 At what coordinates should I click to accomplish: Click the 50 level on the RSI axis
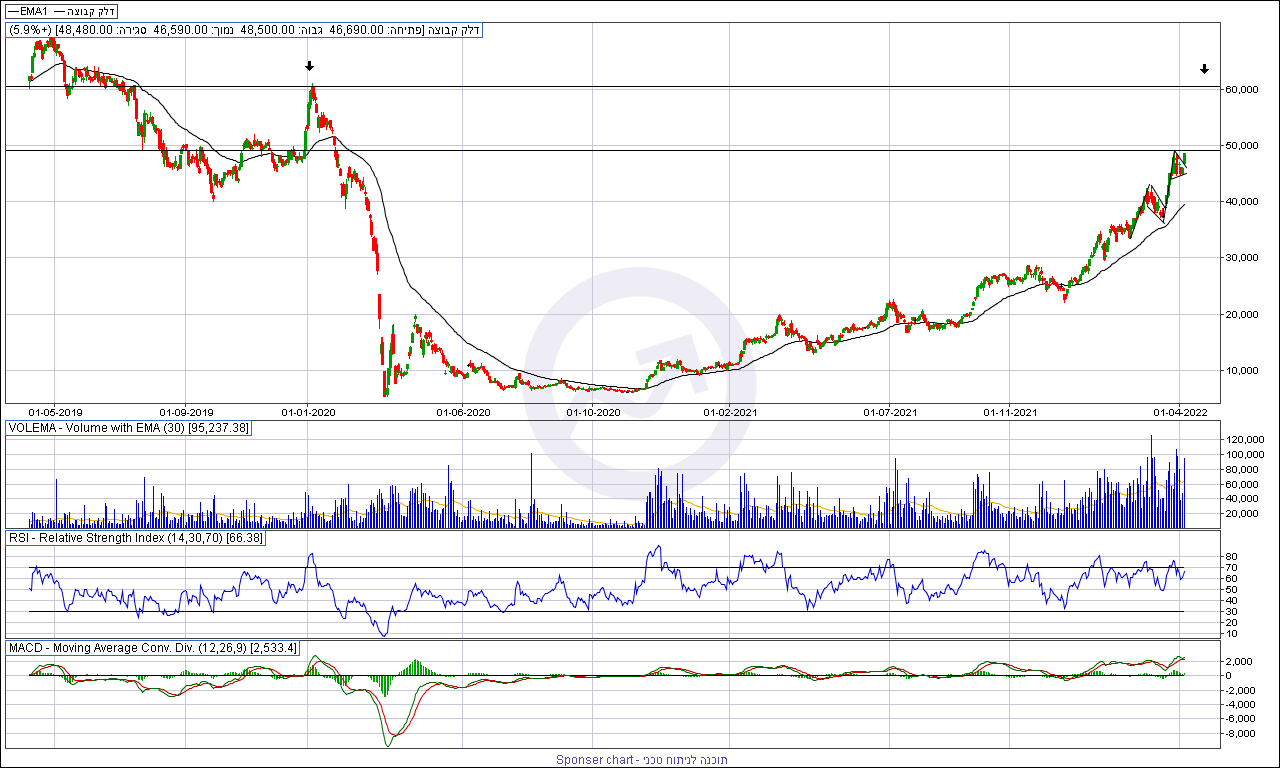[x=1233, y=590]
